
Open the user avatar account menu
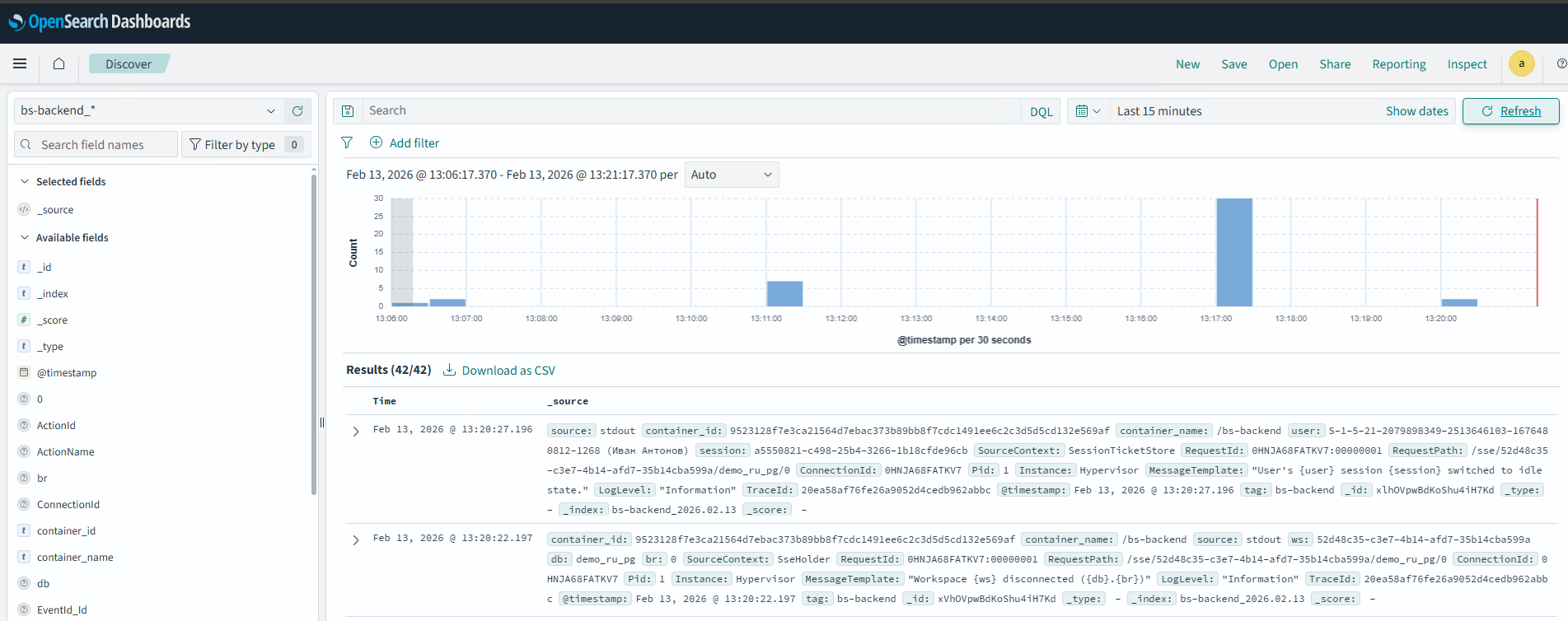(x=1521, y=63)
